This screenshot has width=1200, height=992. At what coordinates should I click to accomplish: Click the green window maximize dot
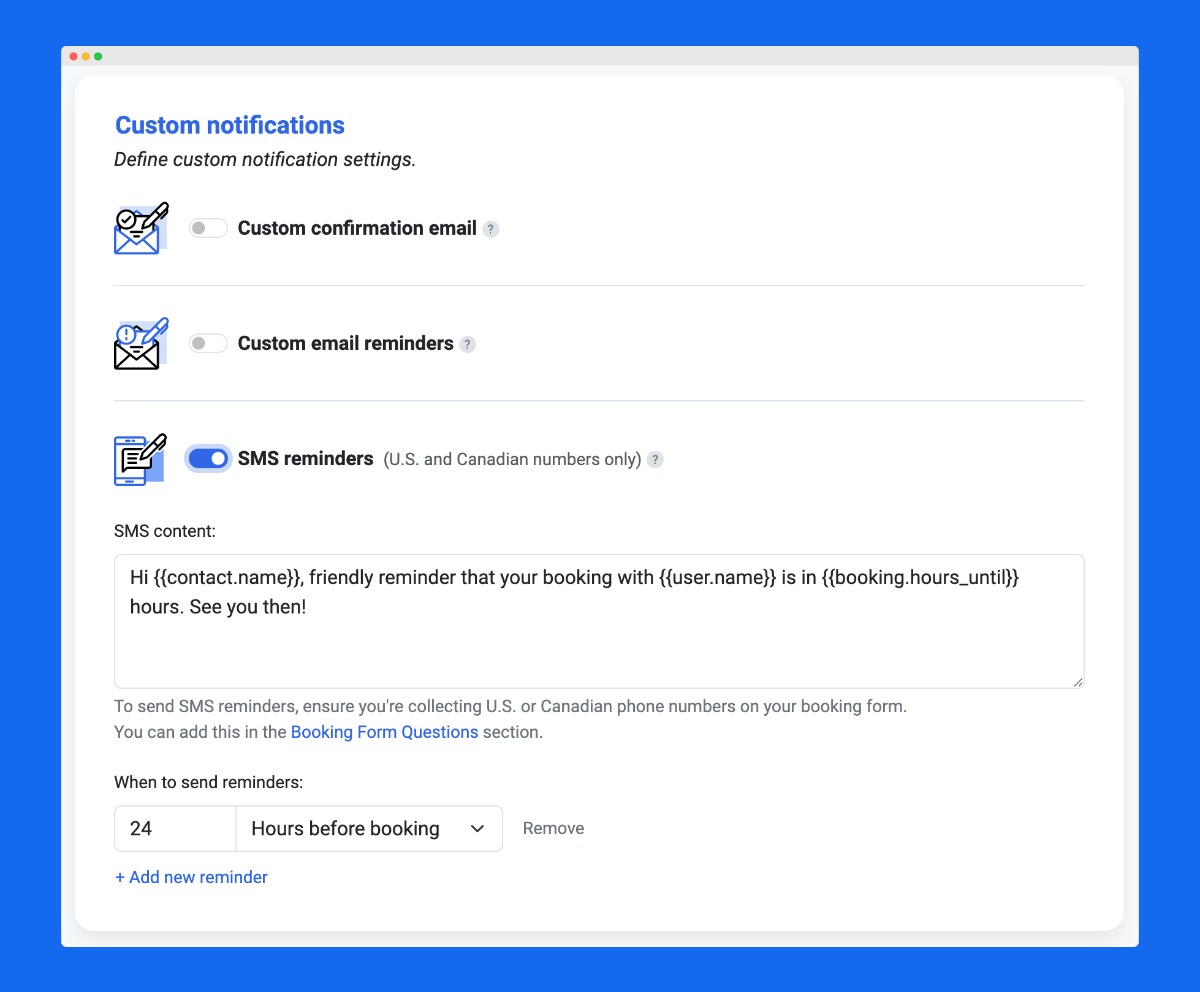pos(98,56)
